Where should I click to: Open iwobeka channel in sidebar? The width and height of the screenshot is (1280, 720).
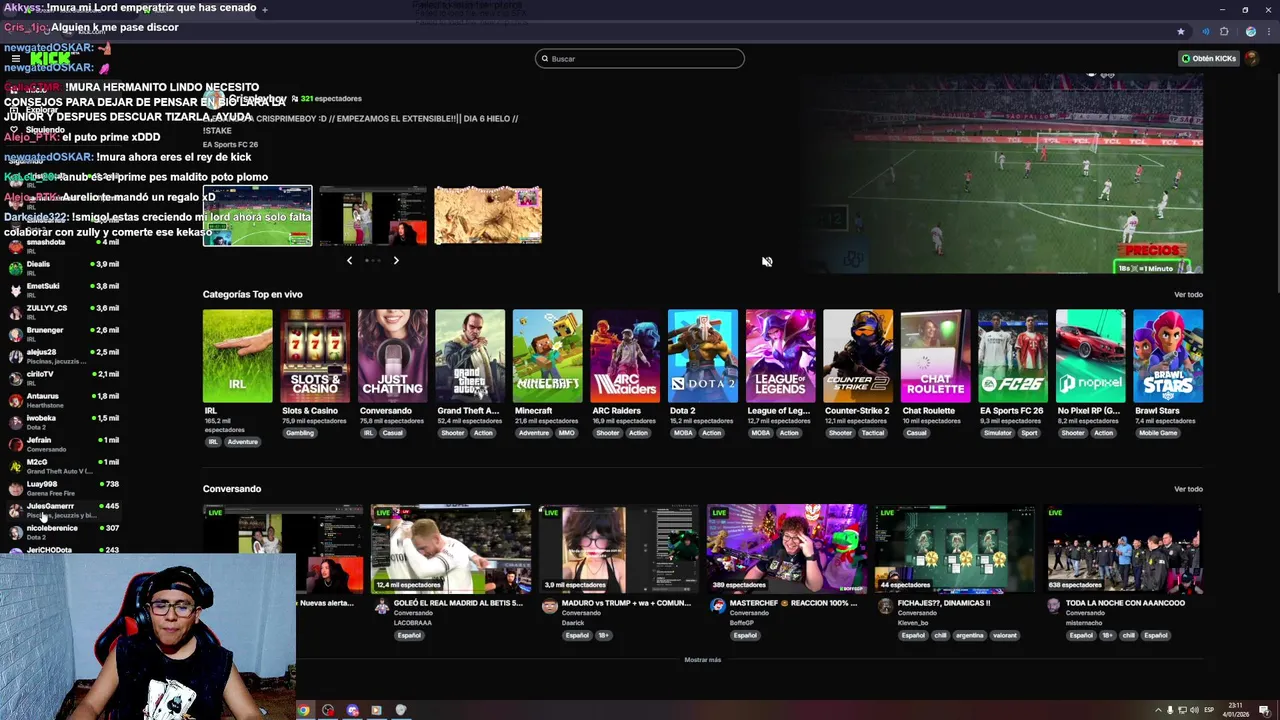coord(64,422)
